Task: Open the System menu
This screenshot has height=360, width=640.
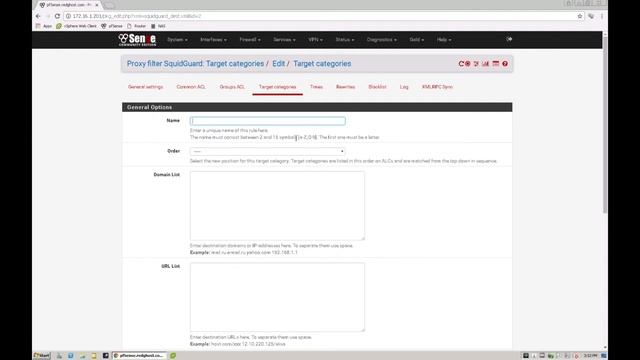Action: point(177,40)
